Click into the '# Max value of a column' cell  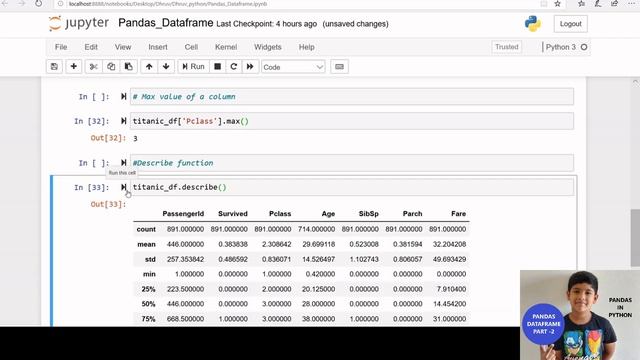coord(352,97)
